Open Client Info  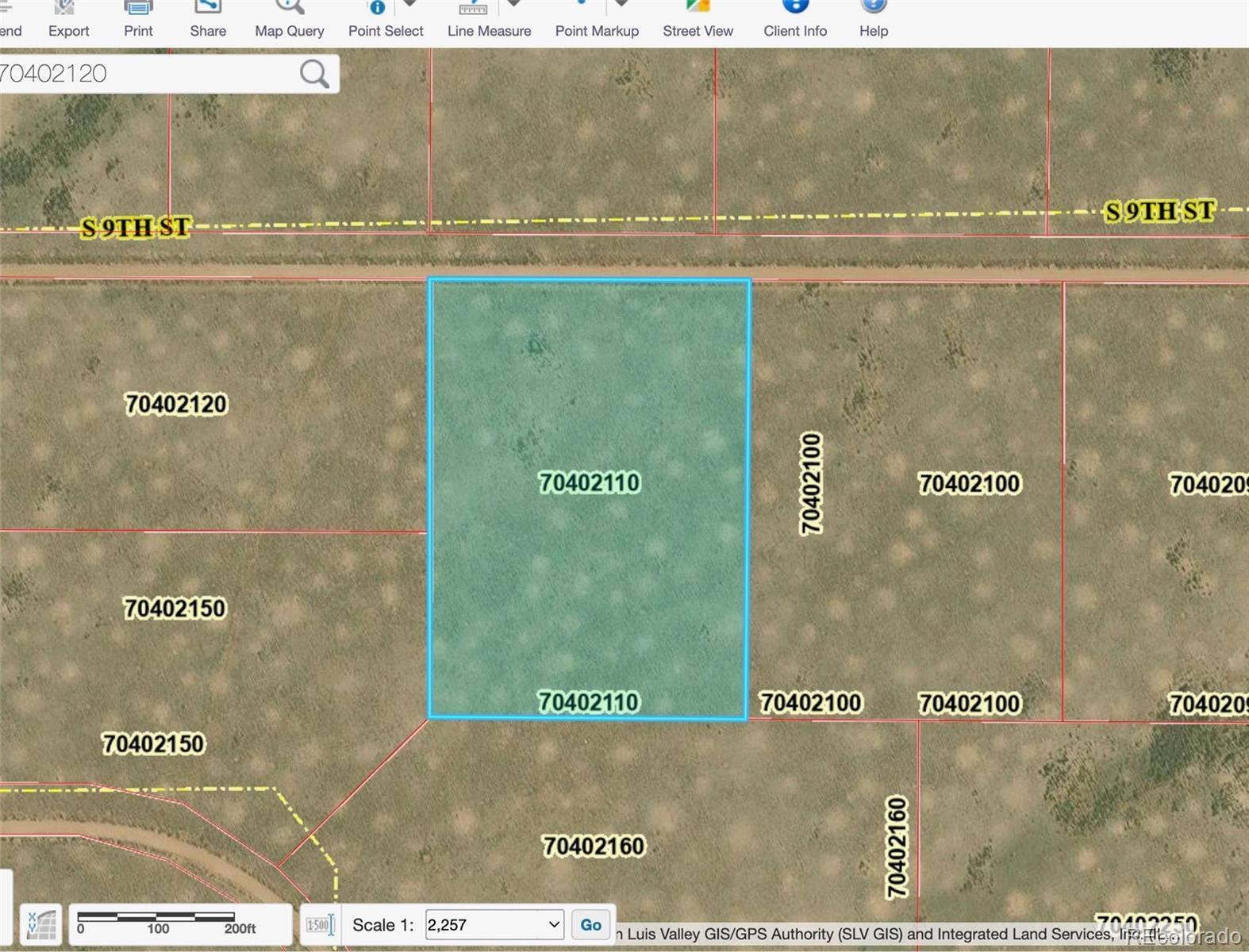[794, 20]
